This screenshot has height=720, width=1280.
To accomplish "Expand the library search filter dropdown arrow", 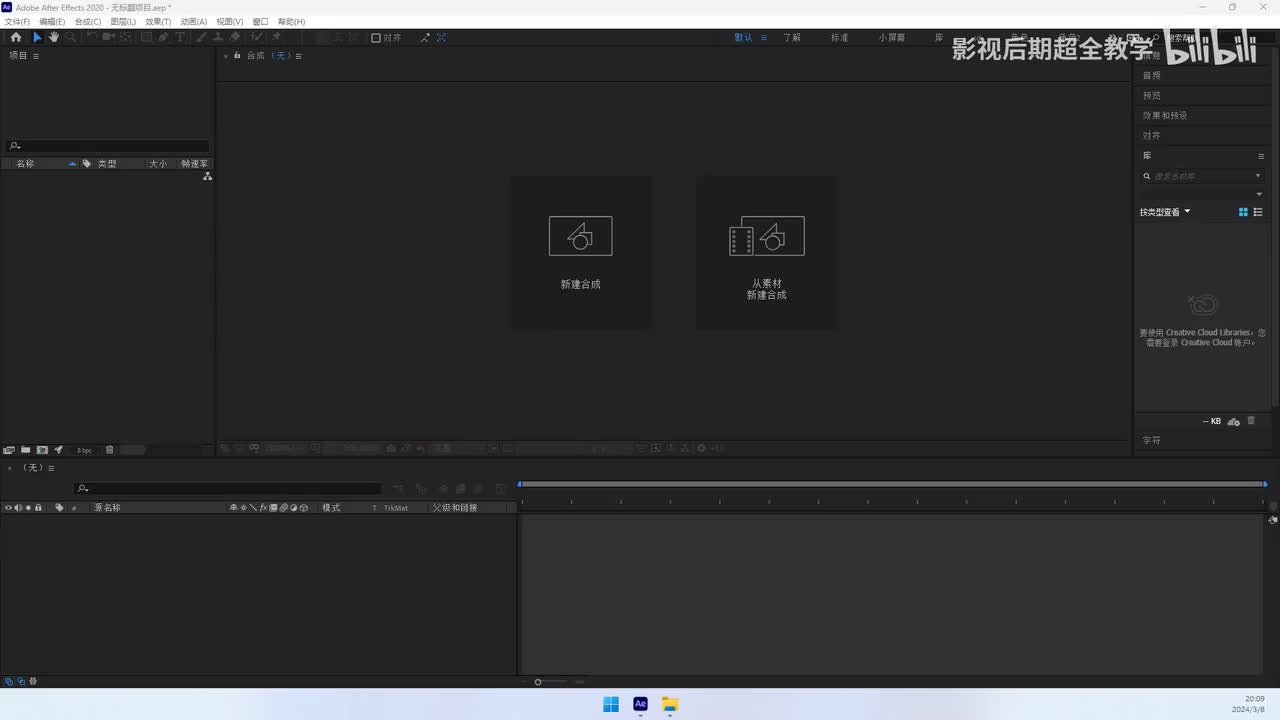I will (1258, 176).
